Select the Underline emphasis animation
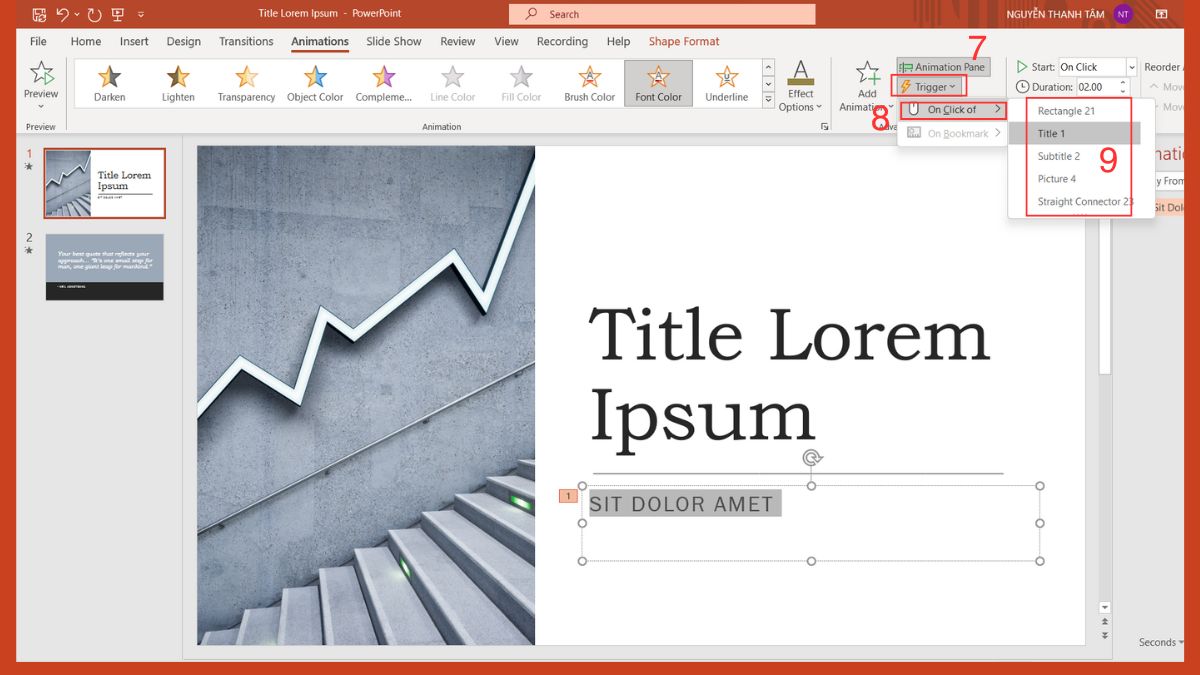The width and height of the screenshot is (1200, 675). (726, 83)
